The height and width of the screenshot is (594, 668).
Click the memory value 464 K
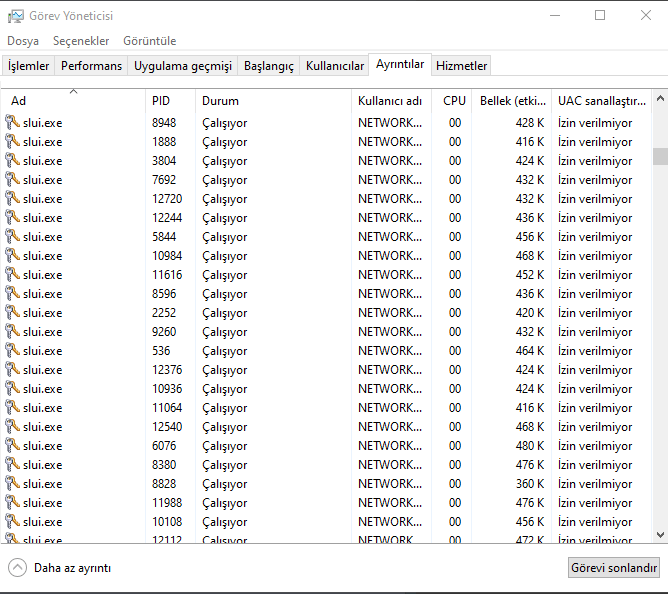click(x=530, y=351)
